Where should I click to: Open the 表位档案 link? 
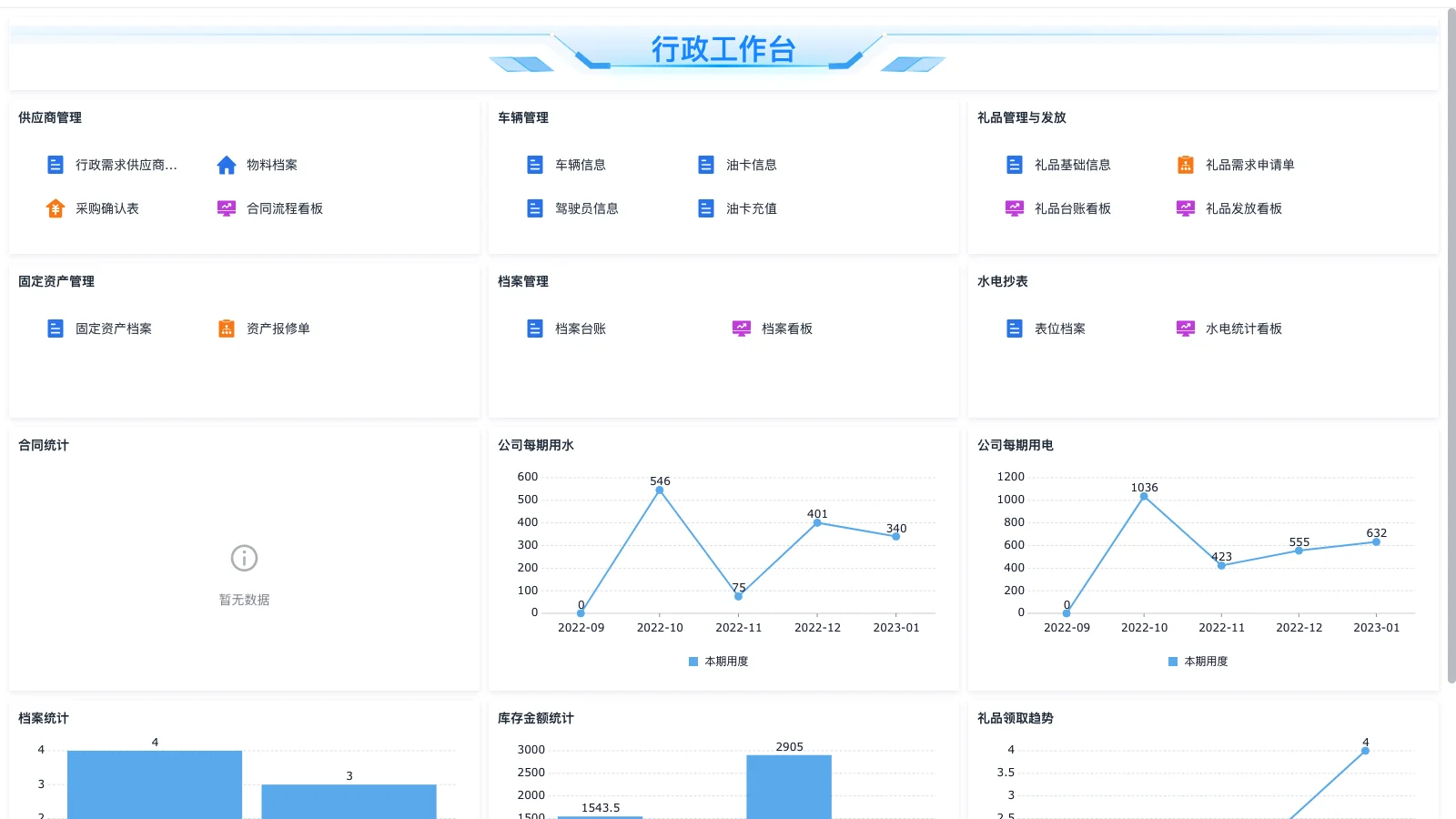click(x=1060, y=329)
